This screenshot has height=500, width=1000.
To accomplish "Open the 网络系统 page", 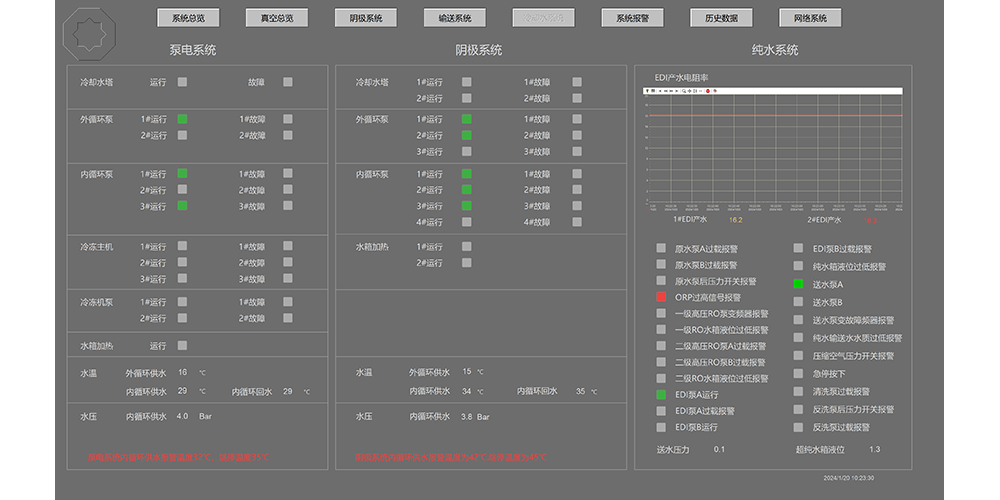I will 810,18.
